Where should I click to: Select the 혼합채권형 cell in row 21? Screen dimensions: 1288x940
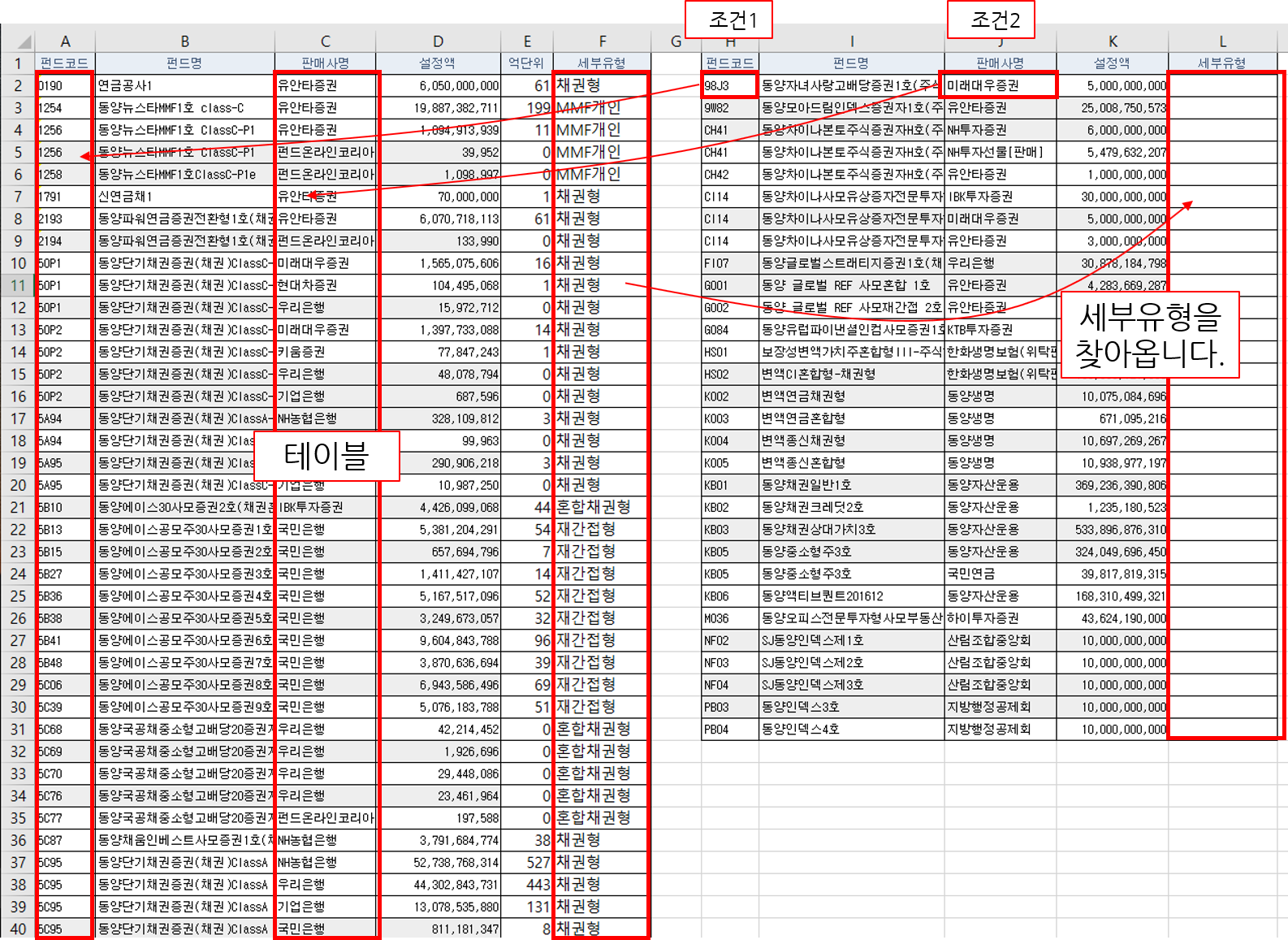click(x=602, y=507)
